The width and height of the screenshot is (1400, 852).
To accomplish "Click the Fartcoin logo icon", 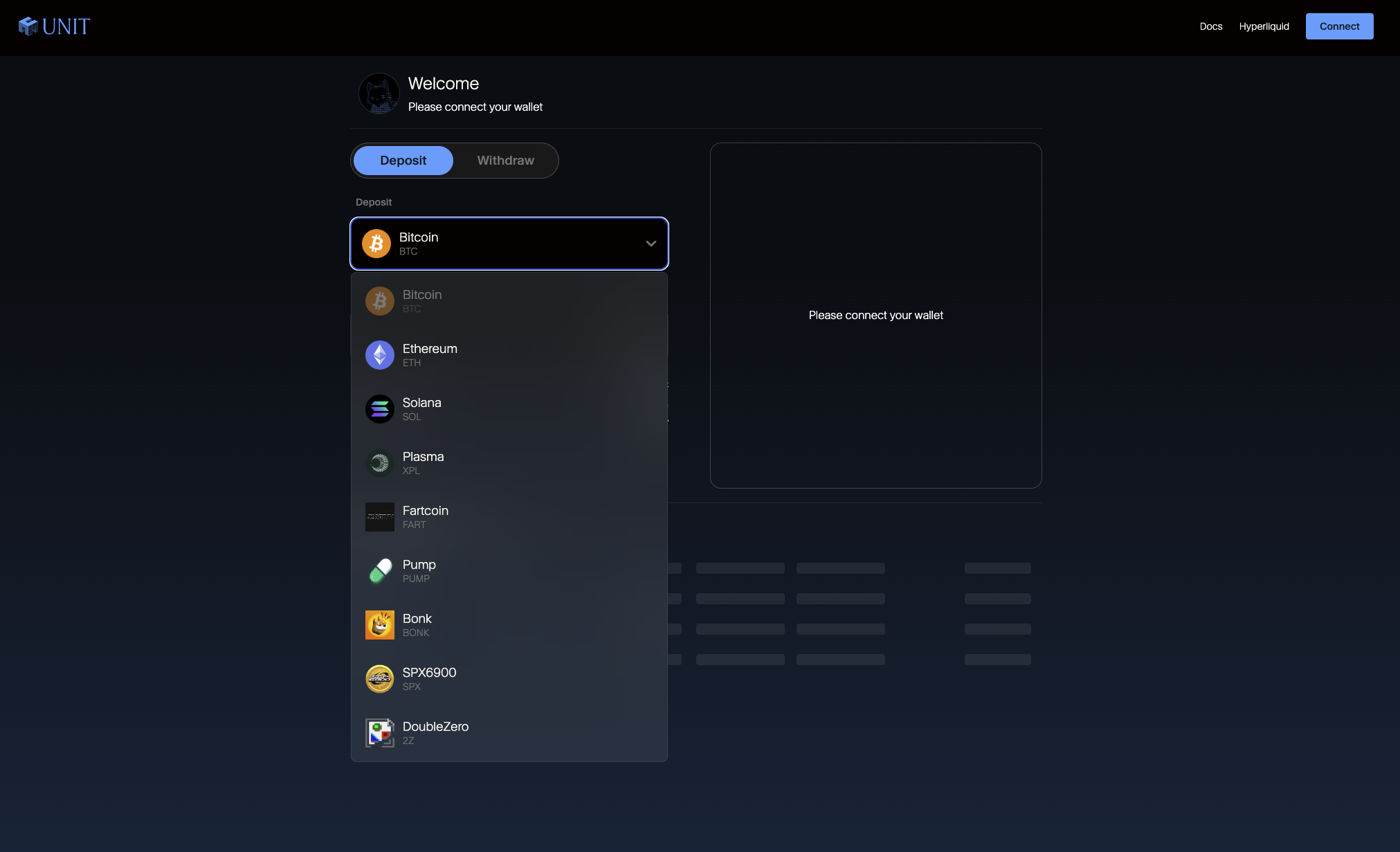I will [379, 517].
